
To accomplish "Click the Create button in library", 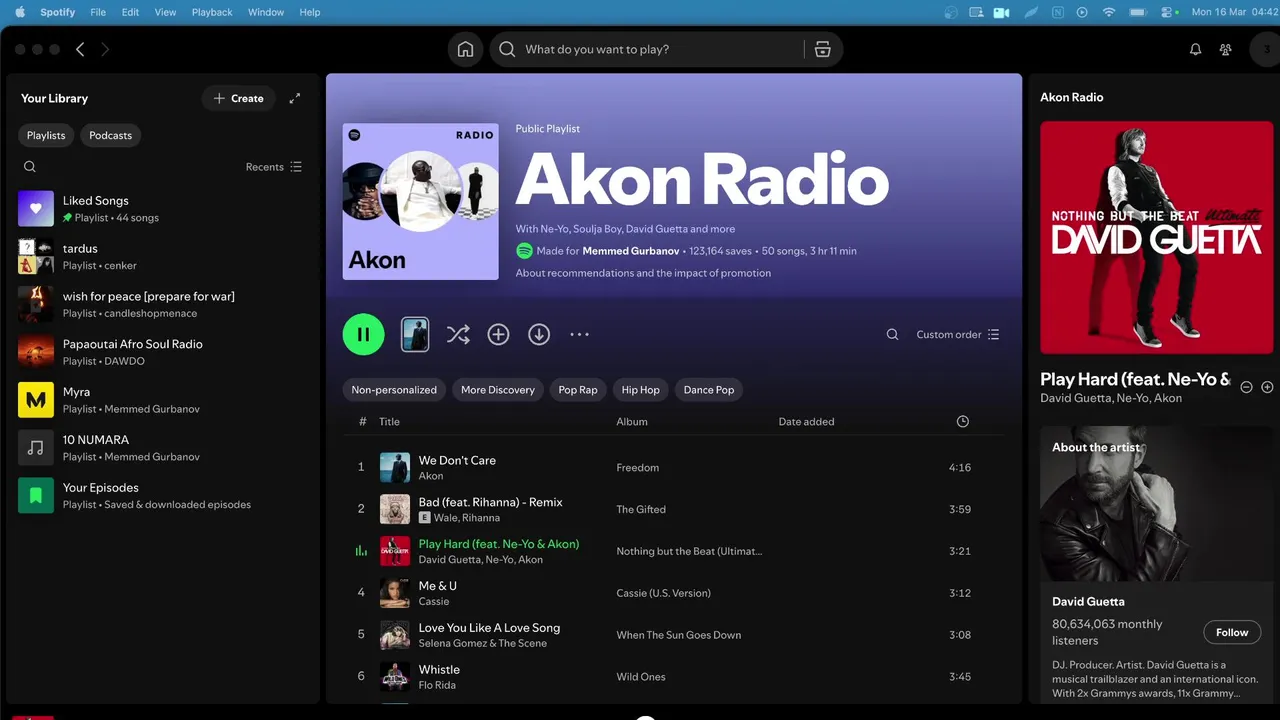I will coord(239,98).
